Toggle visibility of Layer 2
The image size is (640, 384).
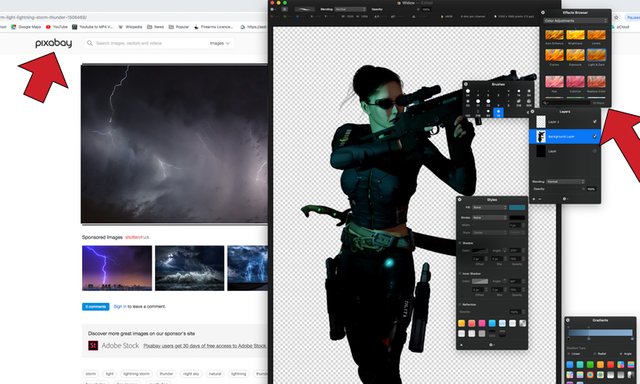click(x=594, y=122)
